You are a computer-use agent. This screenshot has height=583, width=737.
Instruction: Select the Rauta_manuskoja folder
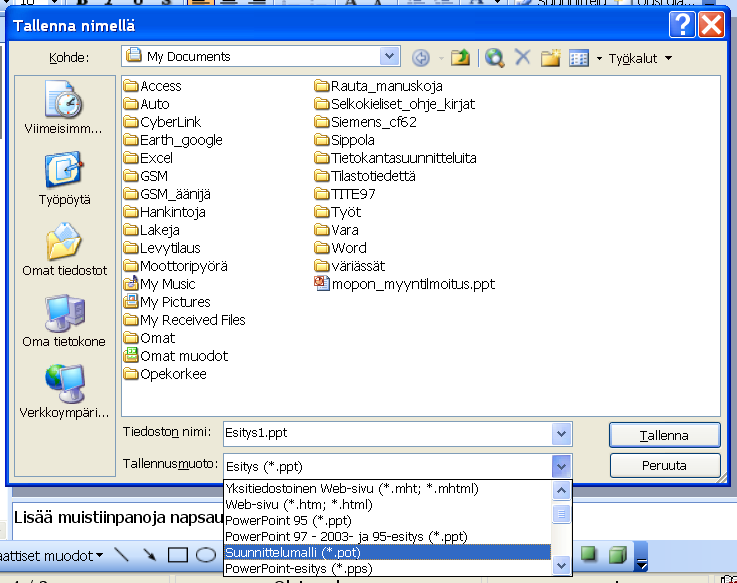(379, 86)
